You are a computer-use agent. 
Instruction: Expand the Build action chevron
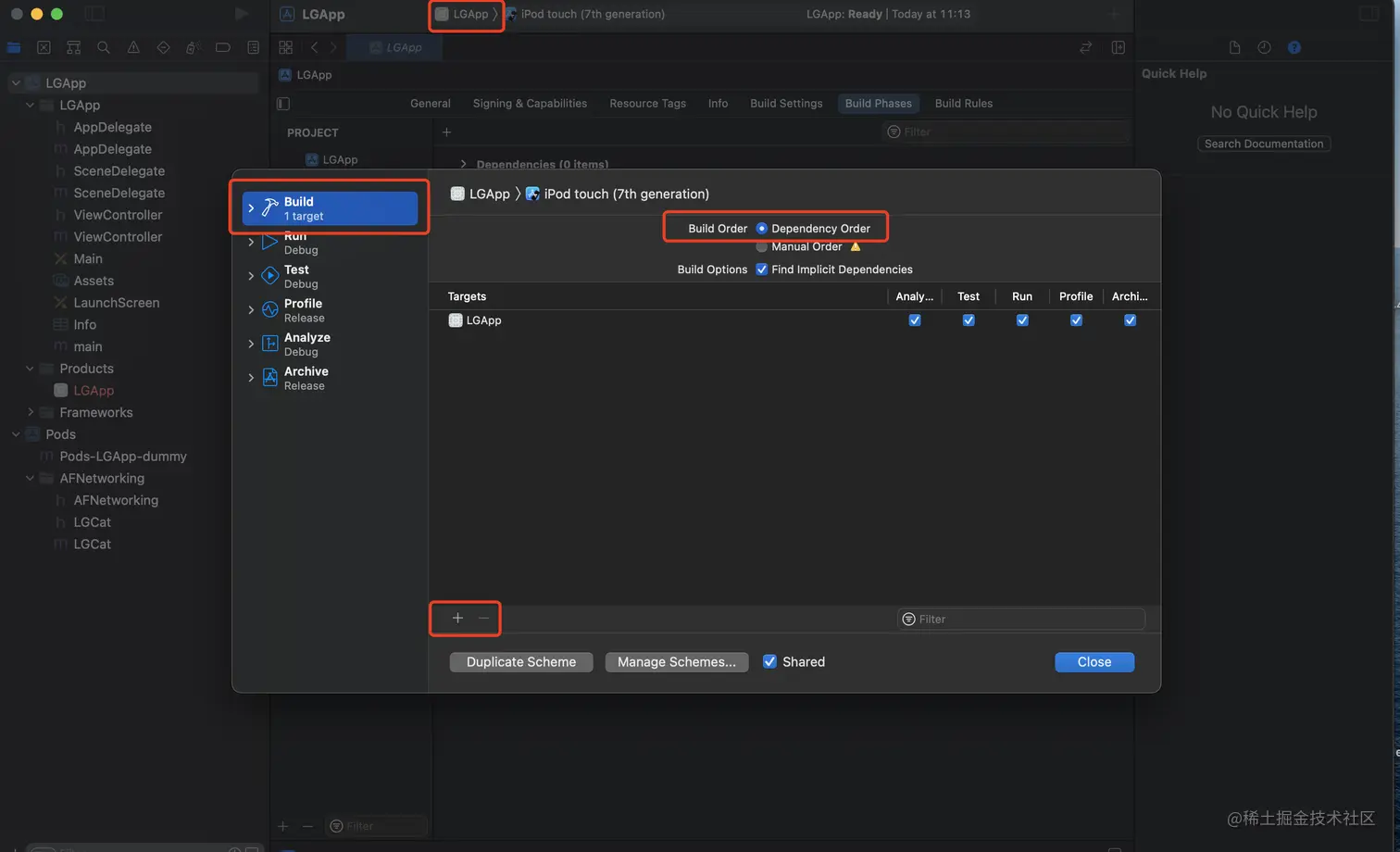[x=251, y=208]
